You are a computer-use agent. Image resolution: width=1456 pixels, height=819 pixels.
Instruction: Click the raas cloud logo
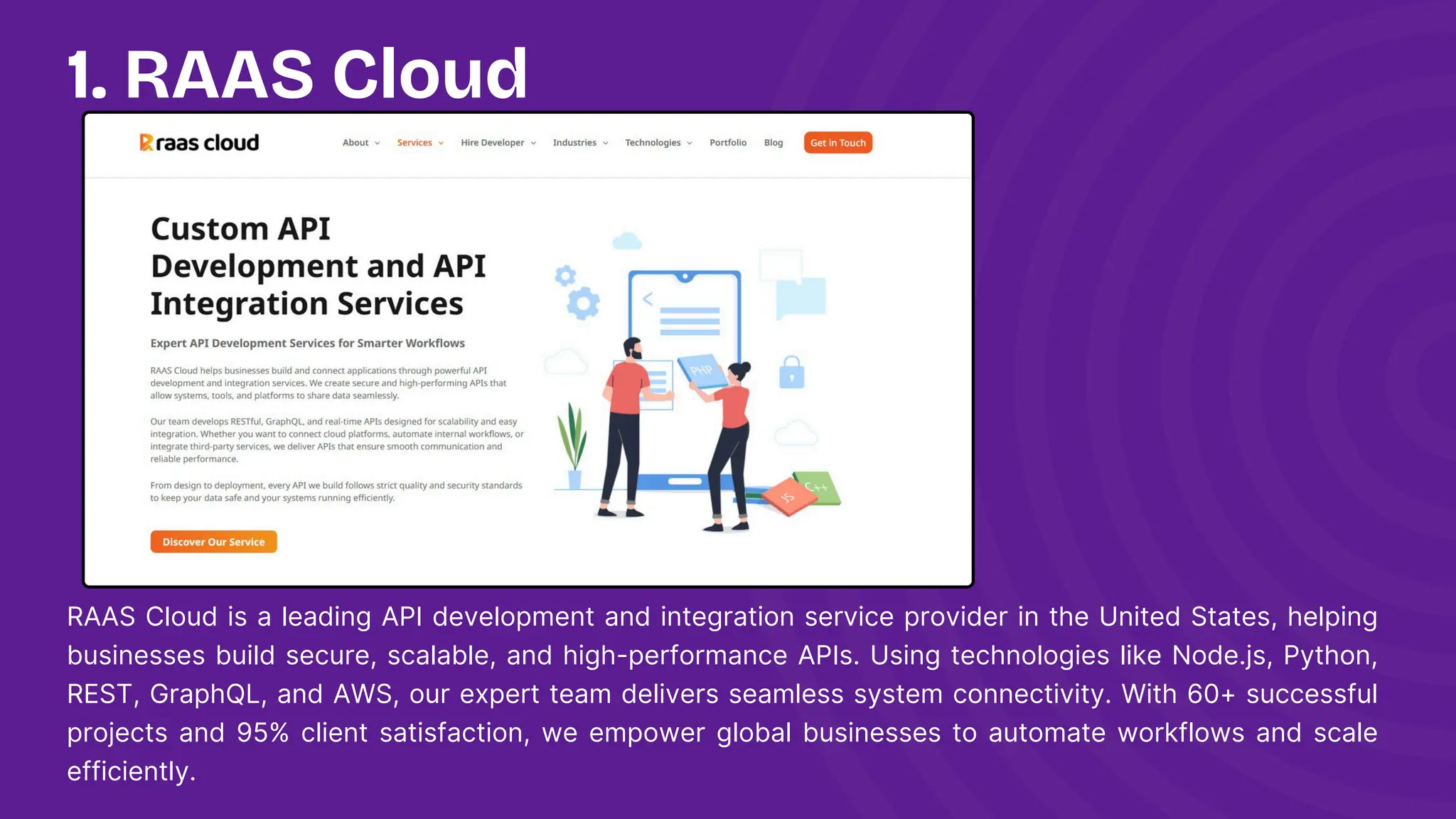click(x=199, y=143)
